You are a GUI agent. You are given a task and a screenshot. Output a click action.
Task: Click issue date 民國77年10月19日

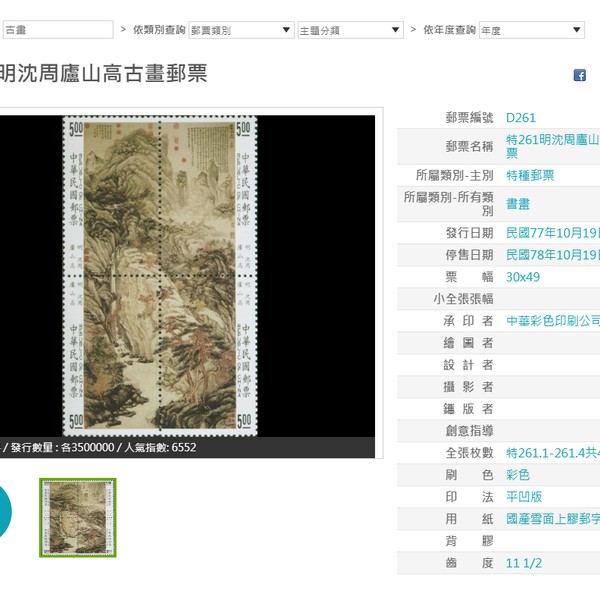pos(553,233)
